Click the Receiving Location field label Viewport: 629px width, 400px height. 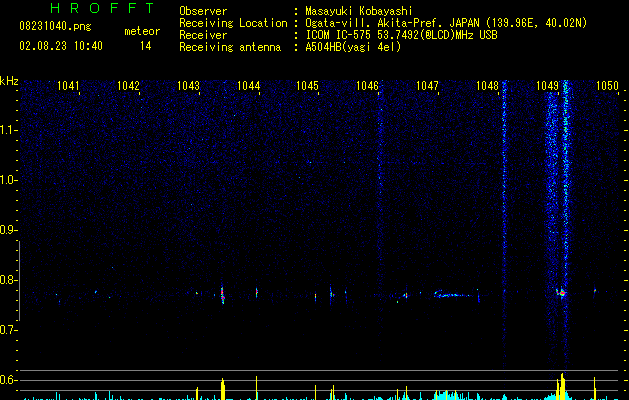pos(233,23)
